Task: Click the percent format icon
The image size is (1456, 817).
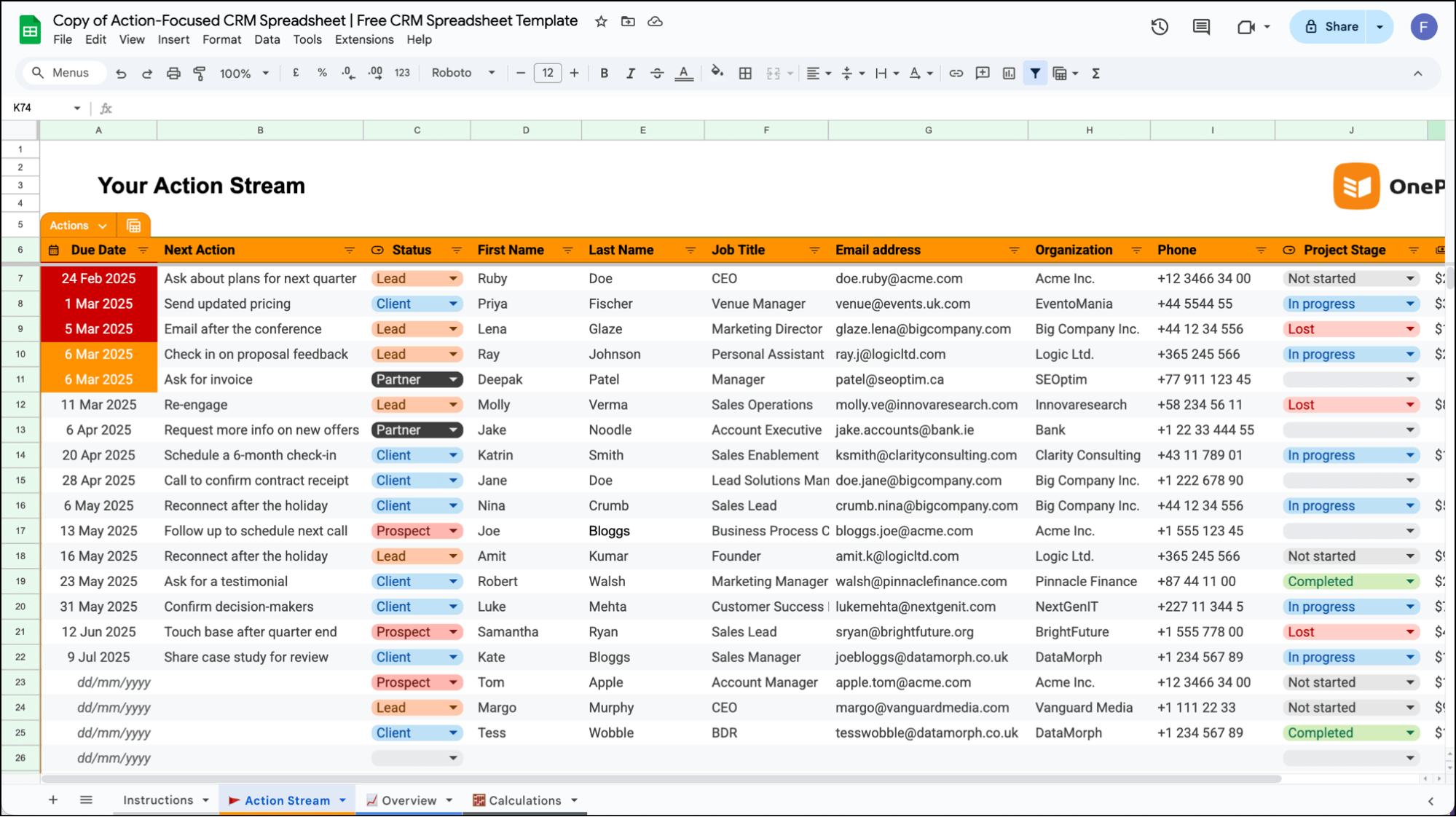Action: point(322,73)
